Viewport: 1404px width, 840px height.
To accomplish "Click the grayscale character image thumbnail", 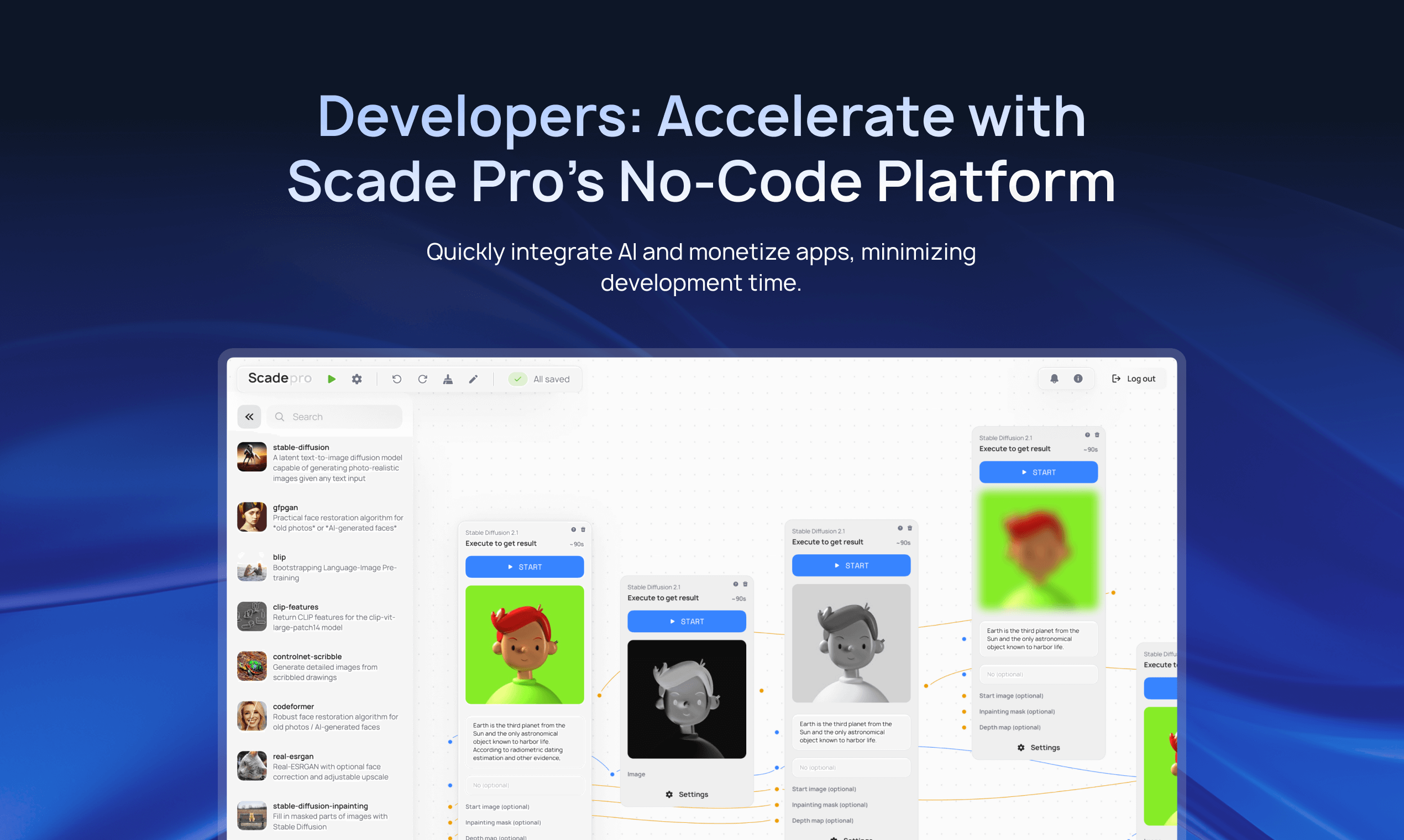I will 851,643.
